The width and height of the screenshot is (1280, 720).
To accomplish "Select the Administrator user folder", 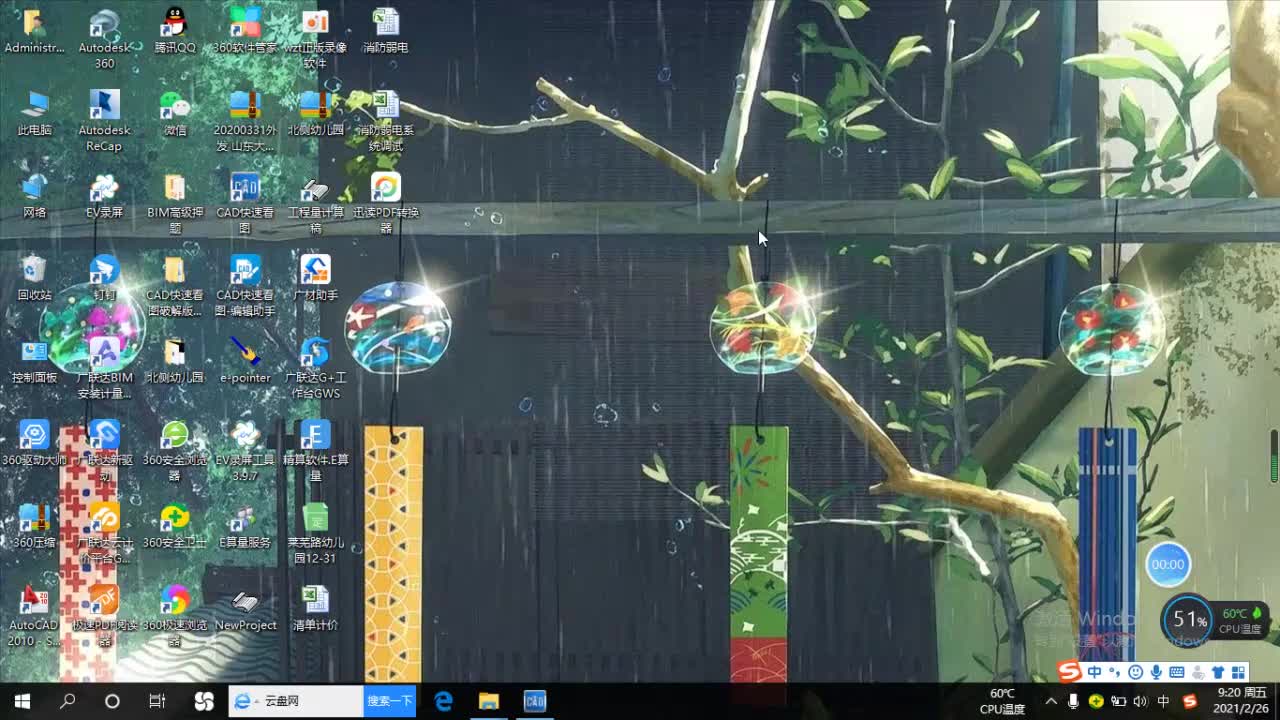I will (34, 31).
